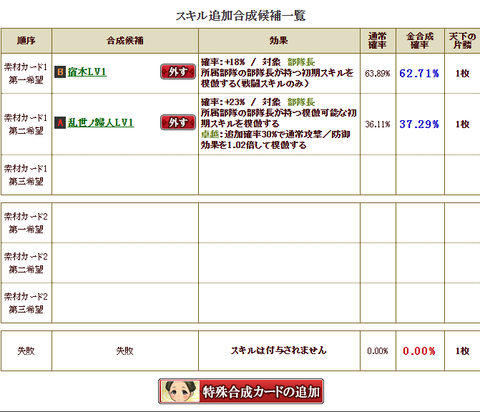The width and height of the screenshot is (480, 412).
Task: Click the 素材カード1 第二希望 row label
Action: click(26, 124)
